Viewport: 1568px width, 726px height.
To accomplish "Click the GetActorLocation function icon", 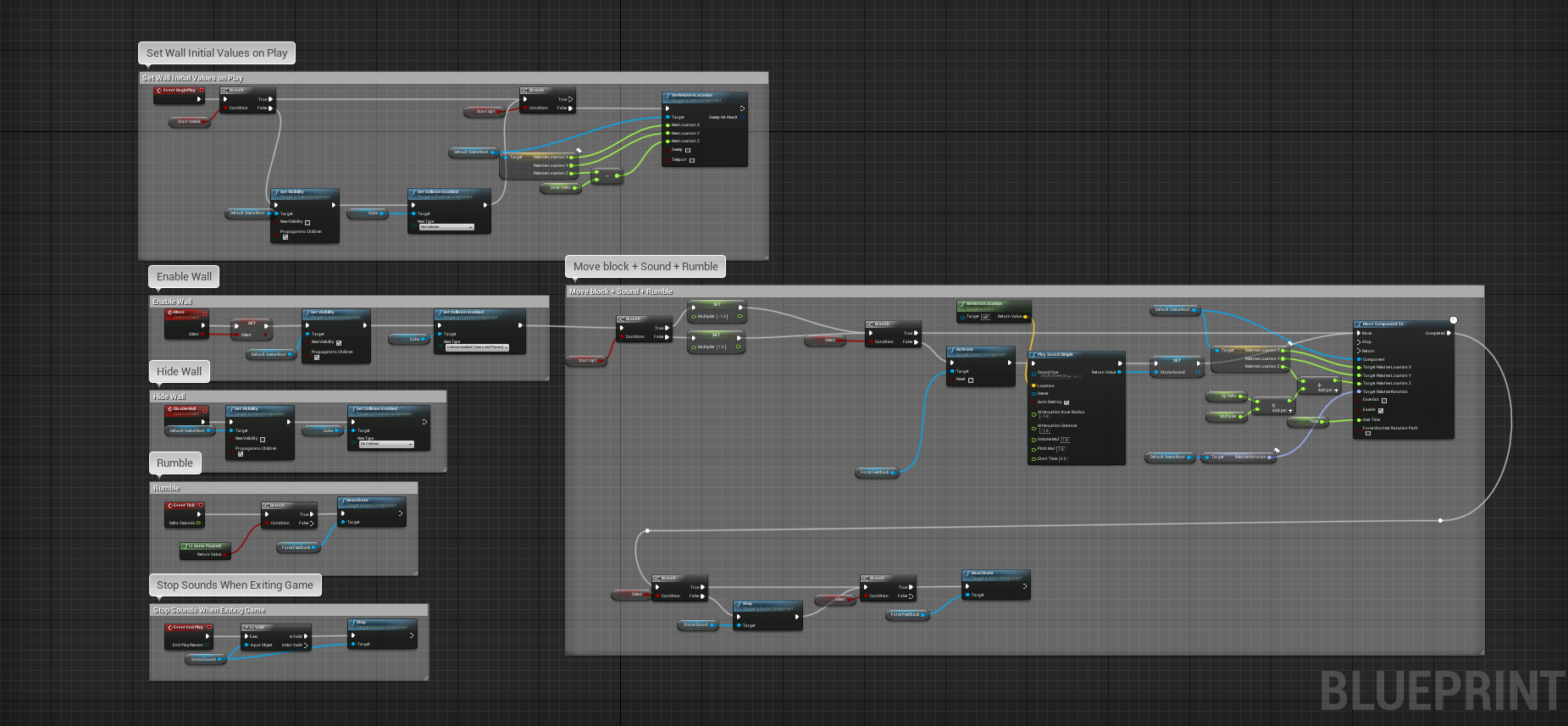I will 961,303.
